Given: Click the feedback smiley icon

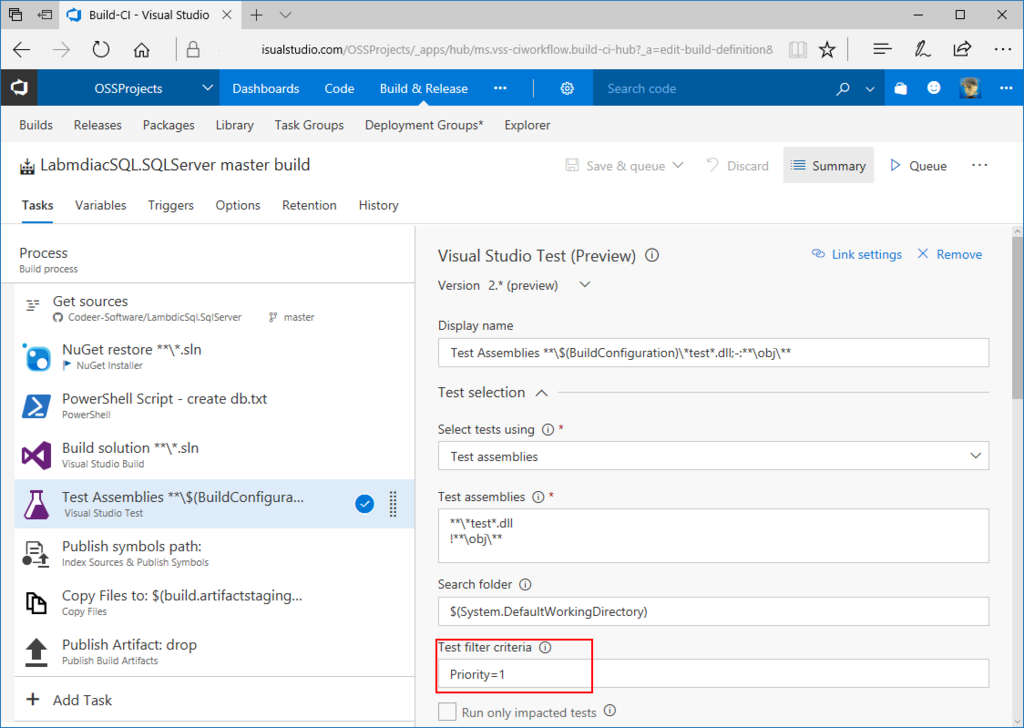Looking at the screenshot, I should coord(934,88).
